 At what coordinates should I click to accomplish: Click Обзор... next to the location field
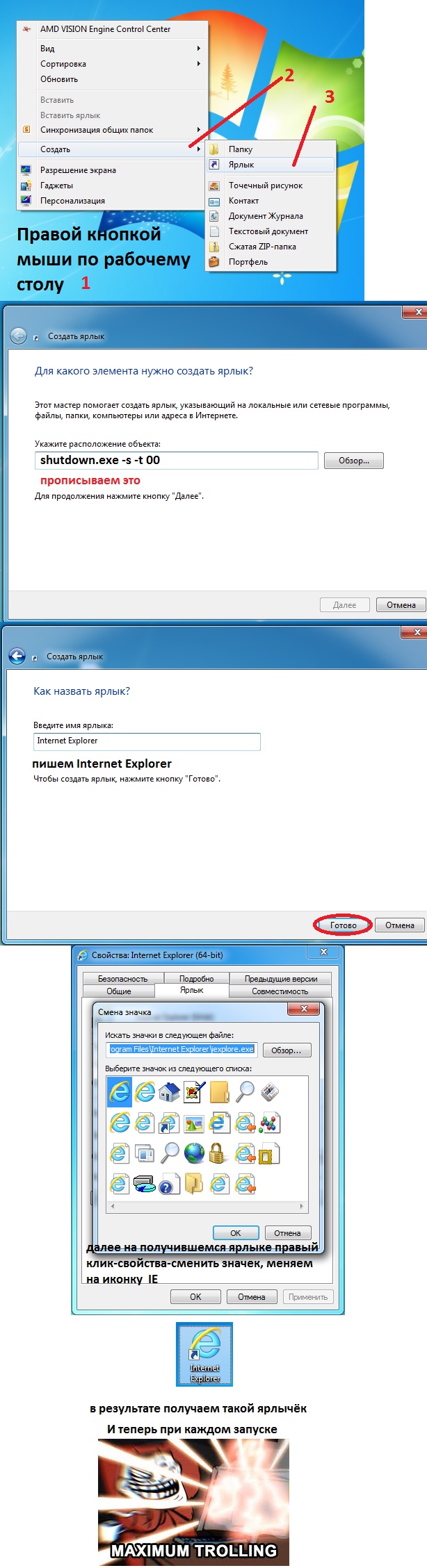pos(353,461)
